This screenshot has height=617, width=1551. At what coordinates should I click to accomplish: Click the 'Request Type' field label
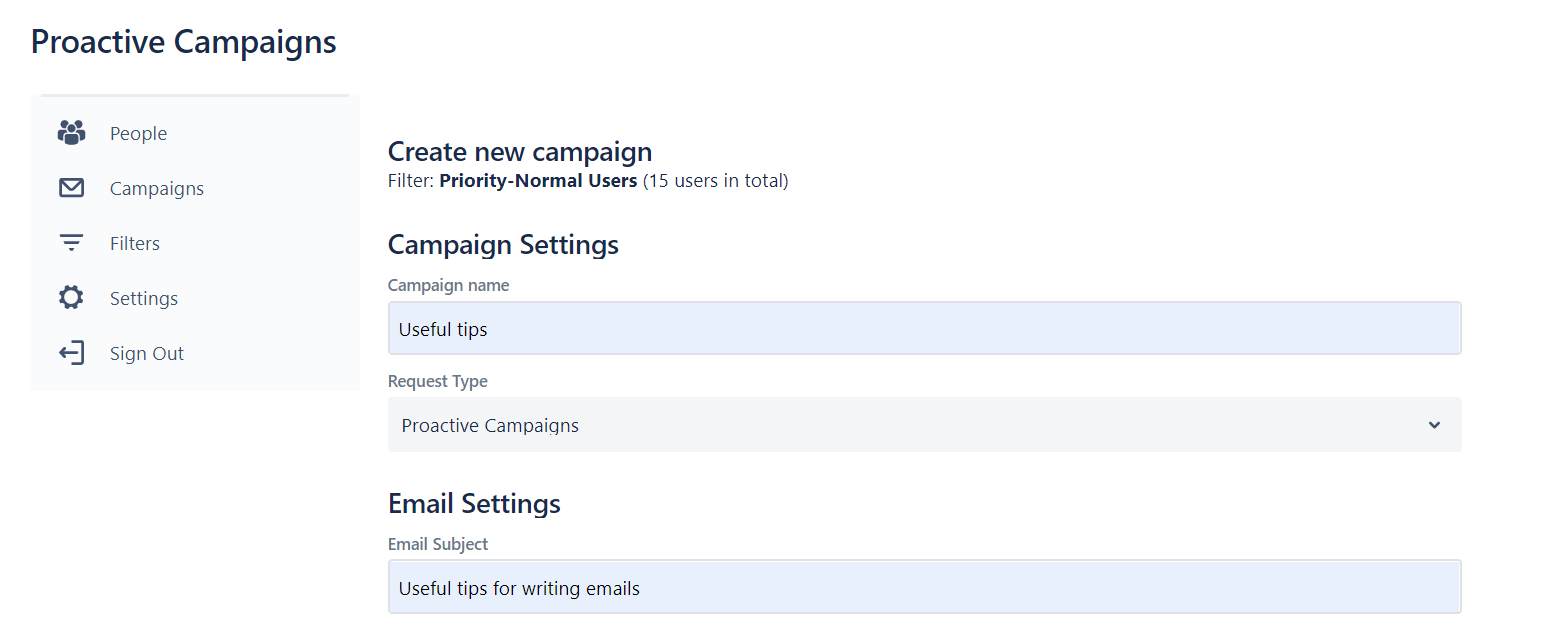coord(438,381)
